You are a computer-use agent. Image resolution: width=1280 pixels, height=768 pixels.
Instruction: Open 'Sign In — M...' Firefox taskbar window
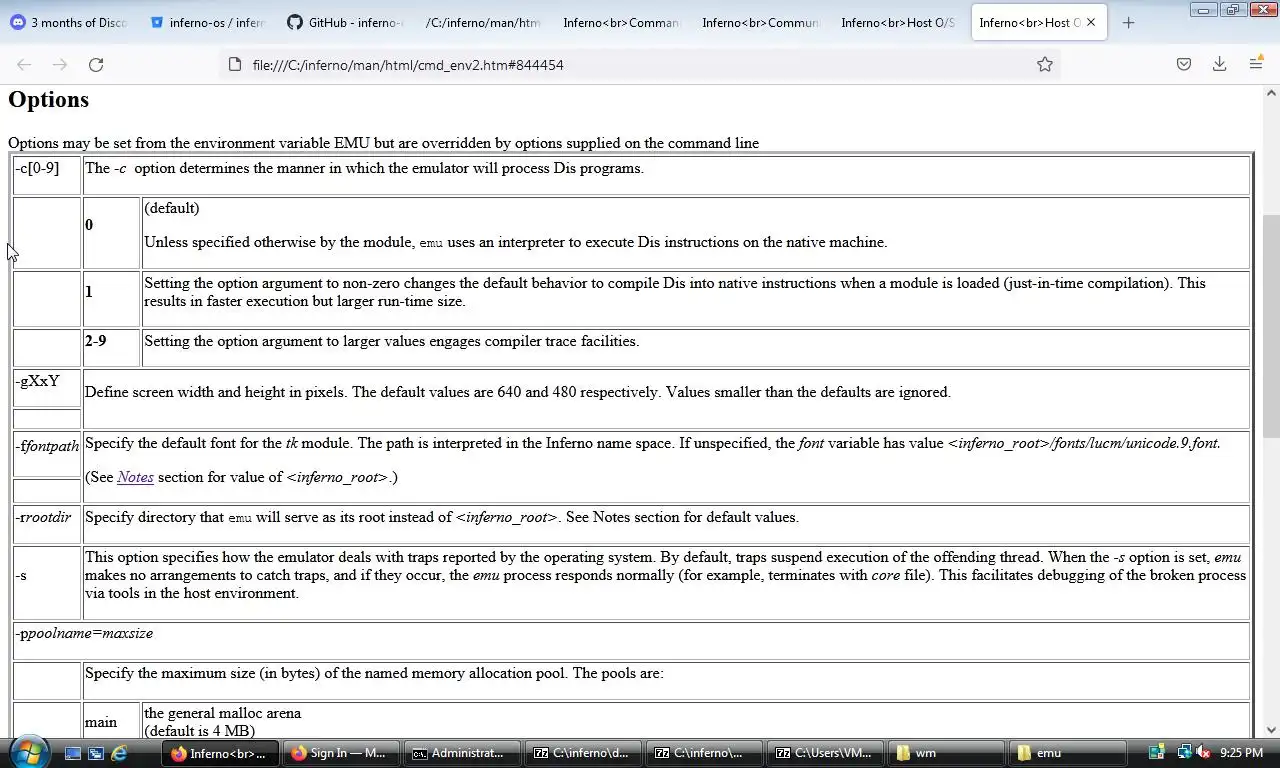click(341, 753)
